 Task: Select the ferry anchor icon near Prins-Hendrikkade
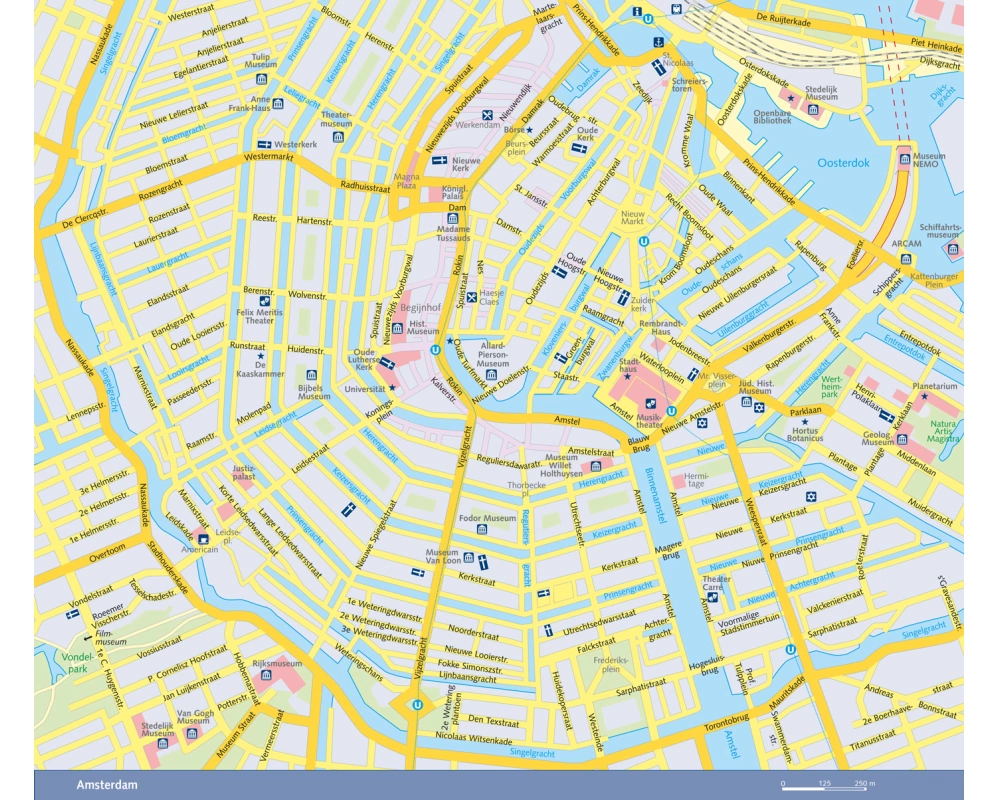658,42
